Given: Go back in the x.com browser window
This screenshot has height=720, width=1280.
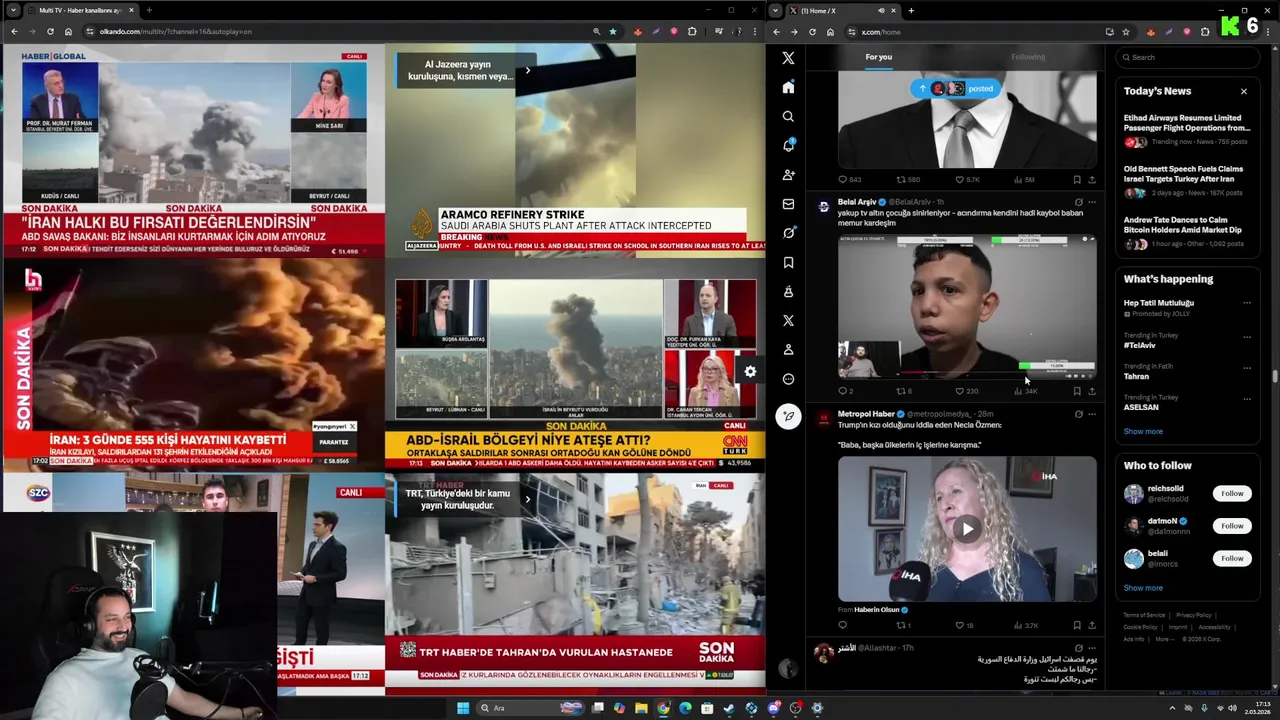Looking at the screenshot, I should point(776,32).
